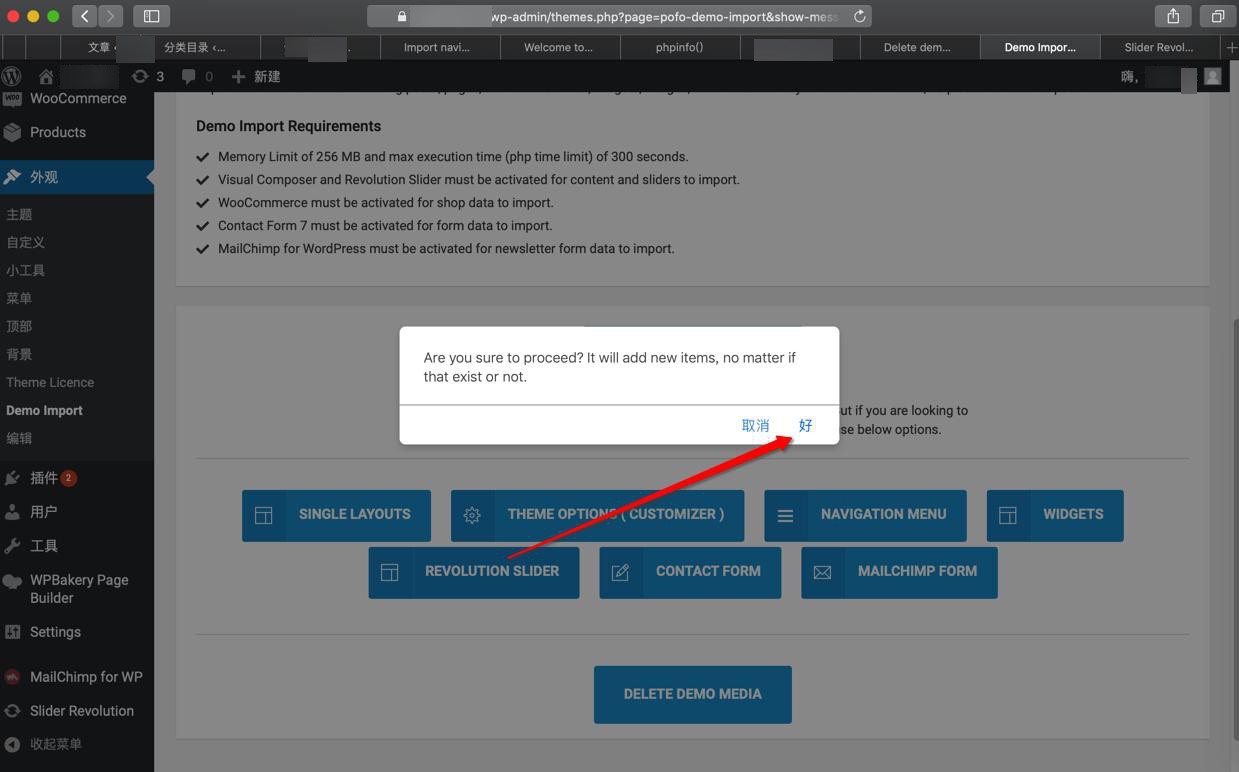This screenshot has width=1239, height=772.
Task: Click the NAVIGATION MENU import button
Action: click(x=865, y=515)
